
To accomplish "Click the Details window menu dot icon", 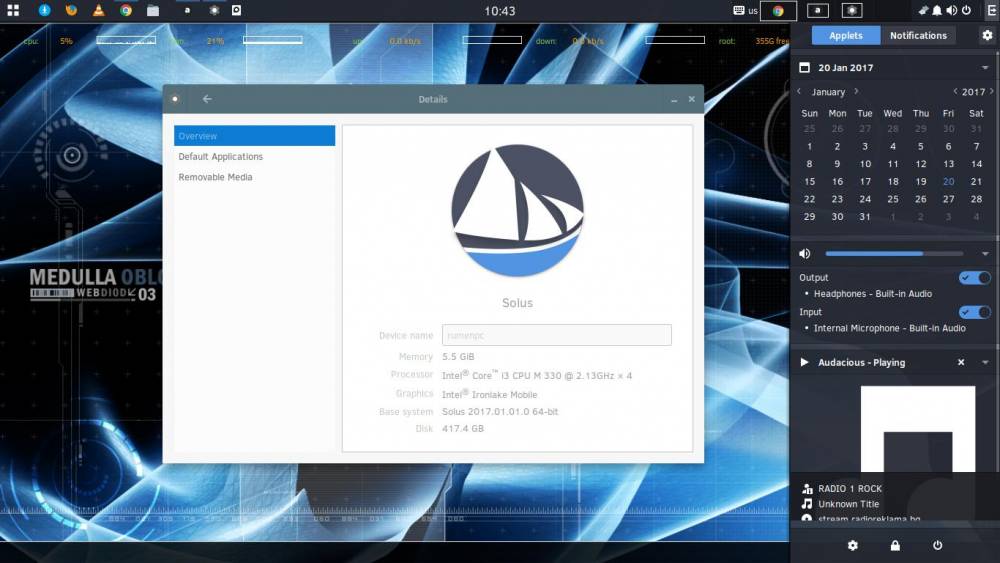I will tap(175, 99).
